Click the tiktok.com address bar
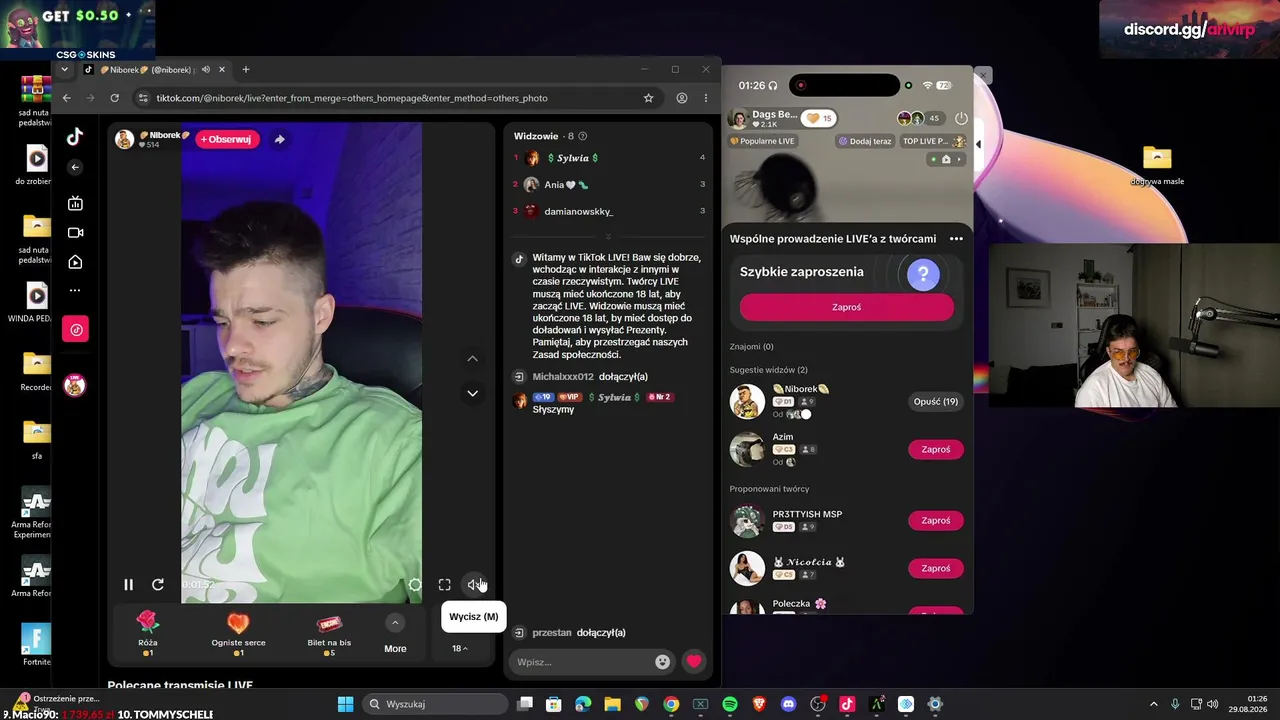1280x720 pixels. 395,98
